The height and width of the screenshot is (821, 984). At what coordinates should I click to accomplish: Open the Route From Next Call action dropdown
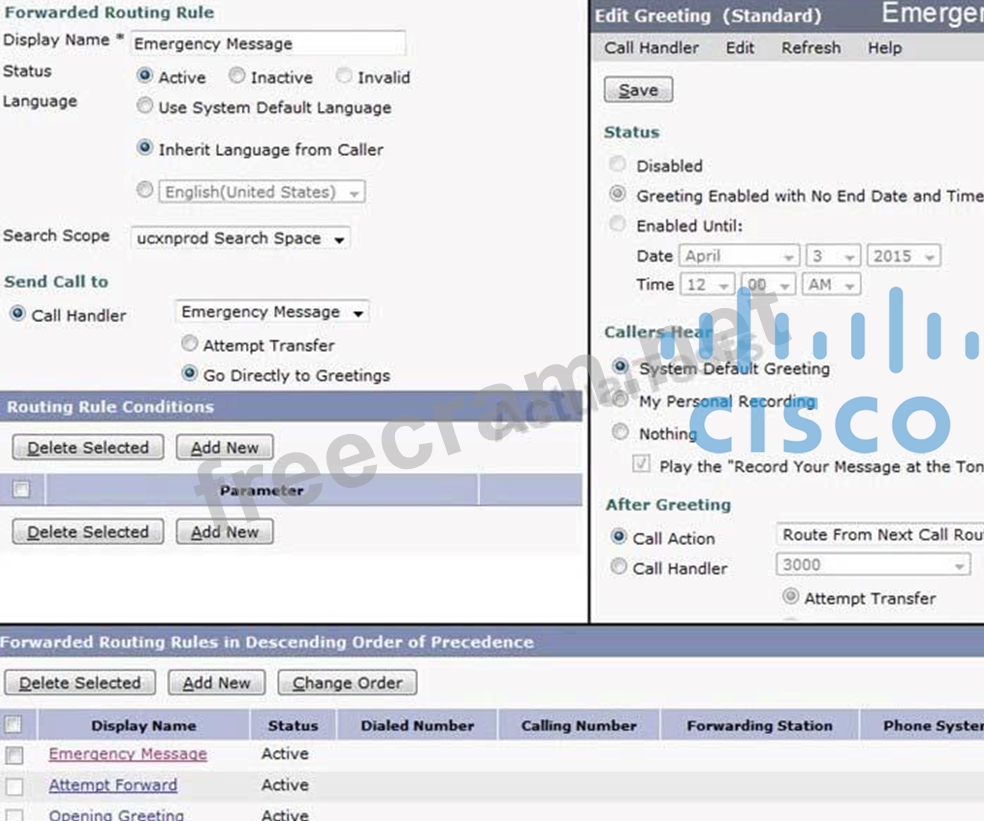[878, 535]
